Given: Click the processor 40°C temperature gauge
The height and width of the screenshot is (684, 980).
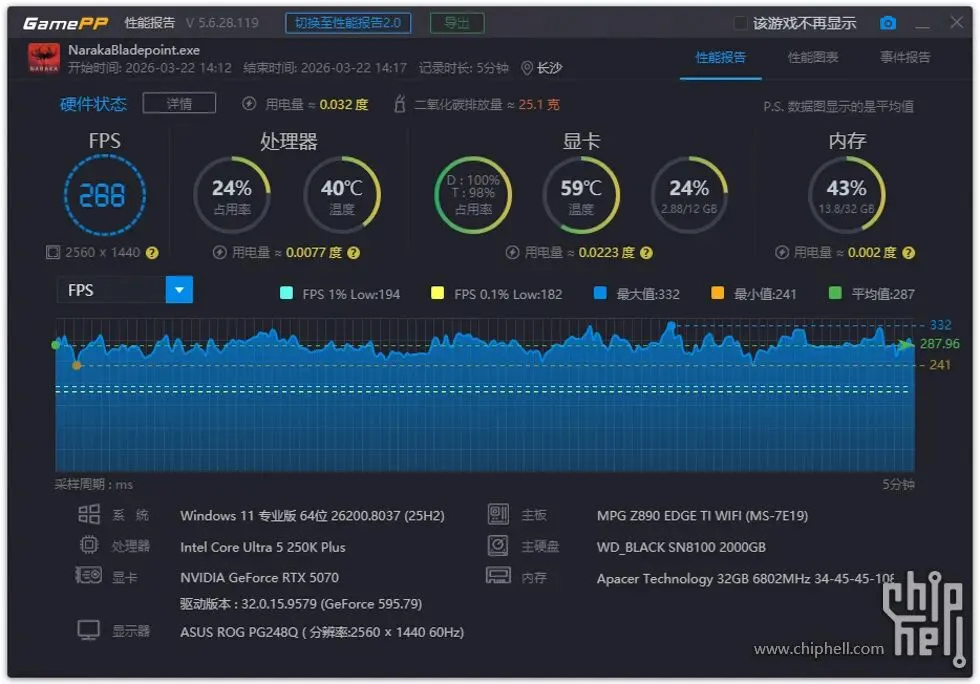Looking at the screenshot, I should pyautogui.click(x=342, y=195).
